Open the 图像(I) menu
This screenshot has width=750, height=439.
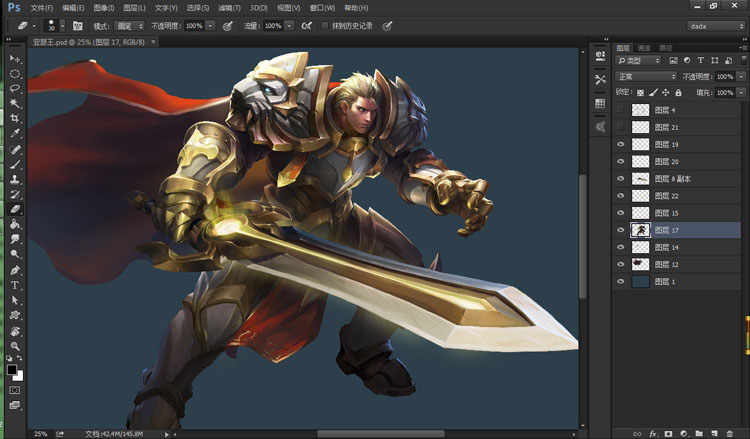point(104,8)
